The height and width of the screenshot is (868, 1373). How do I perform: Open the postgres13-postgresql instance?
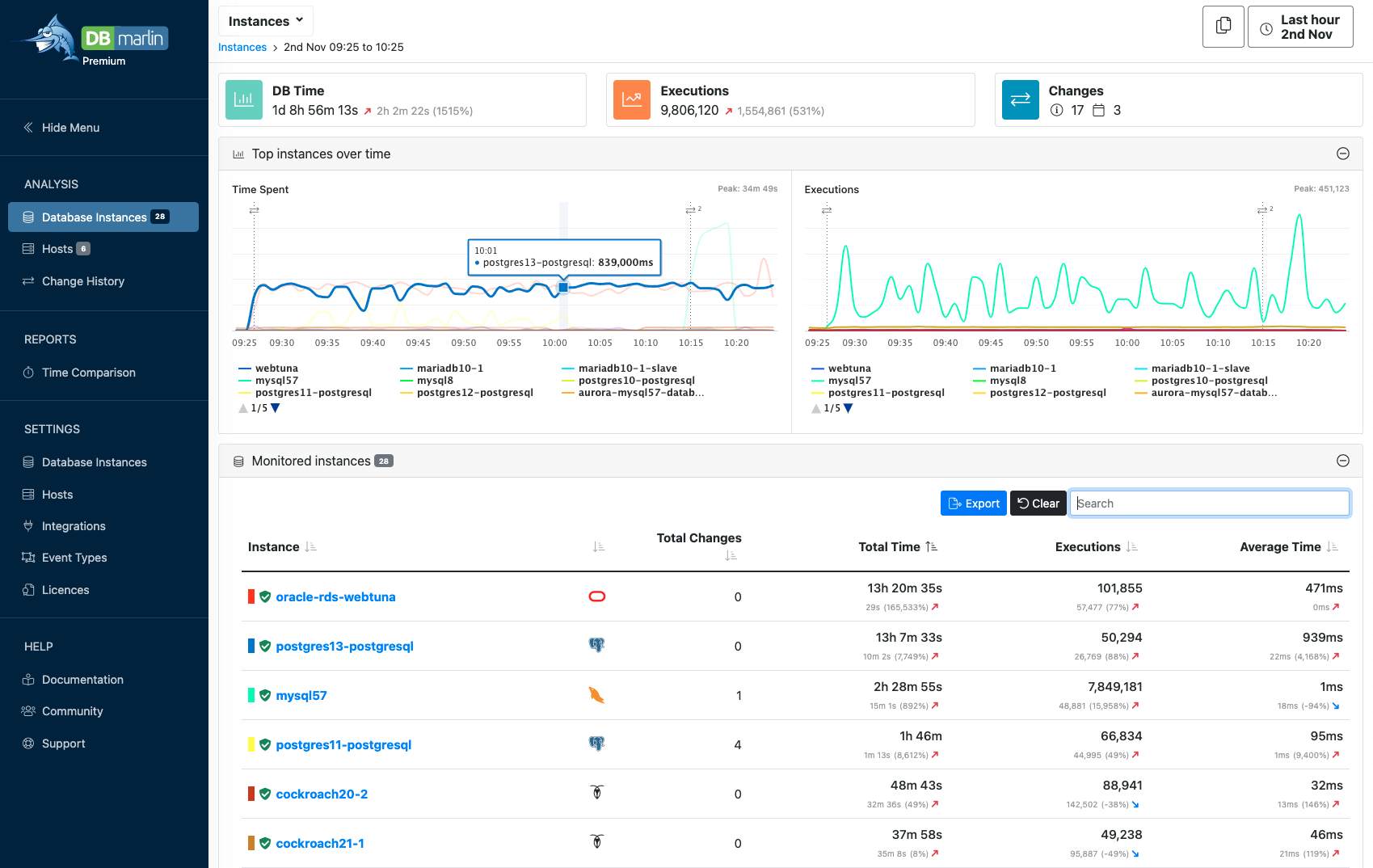coord(344,647)
